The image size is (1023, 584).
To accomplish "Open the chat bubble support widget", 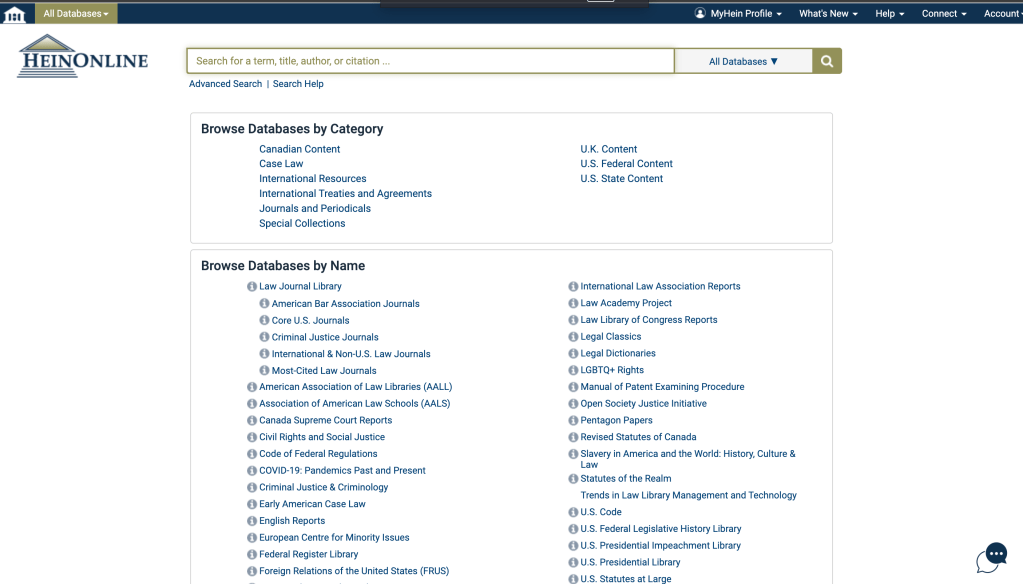I will (x=992, y=557).
